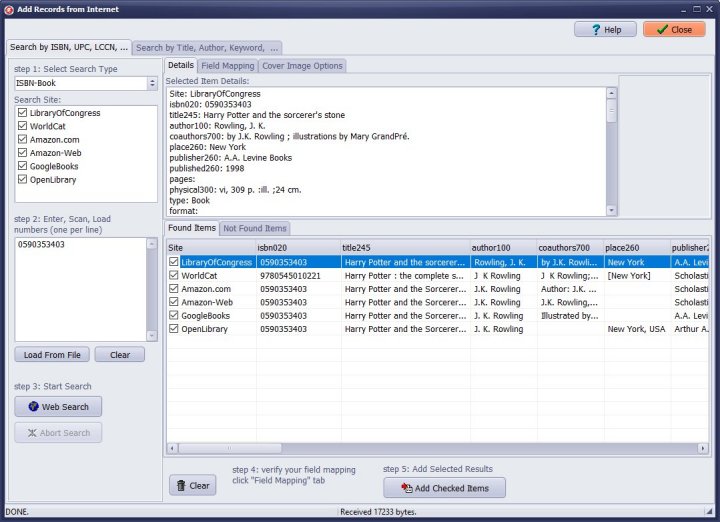The image size is (720, 522).
Task: Uncheck WorldCat result row checkbox
Action: tap(174, 275)
